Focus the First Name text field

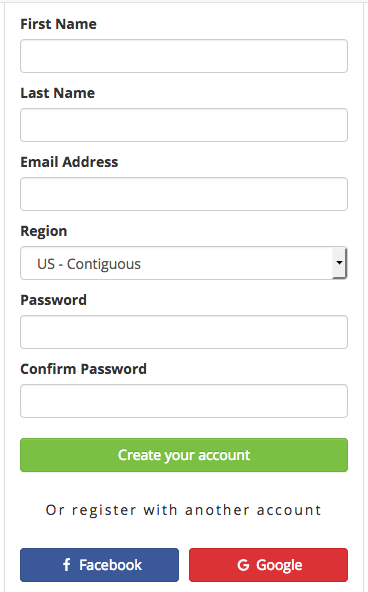(184, 56)
